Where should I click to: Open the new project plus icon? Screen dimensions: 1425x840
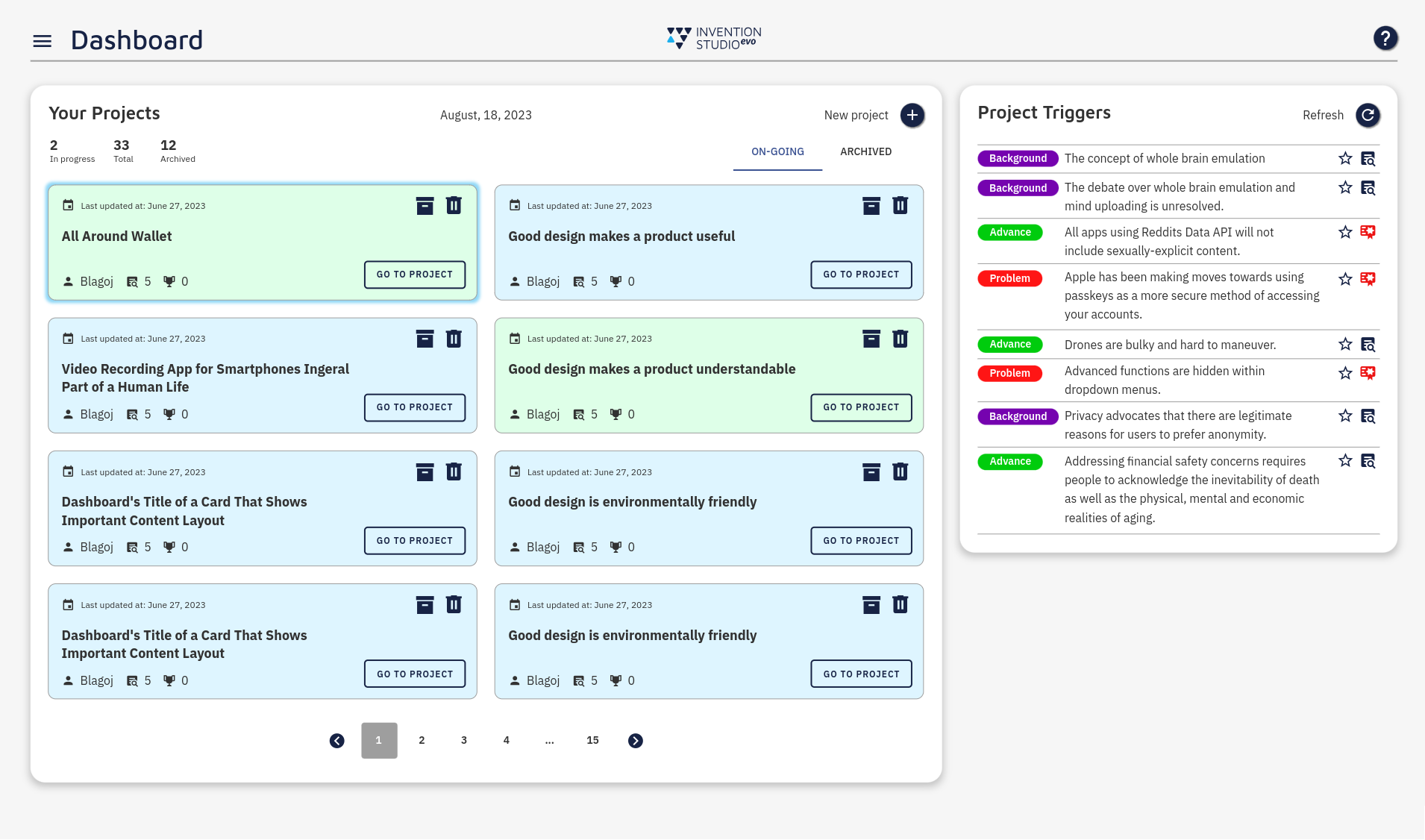point(912,115)
